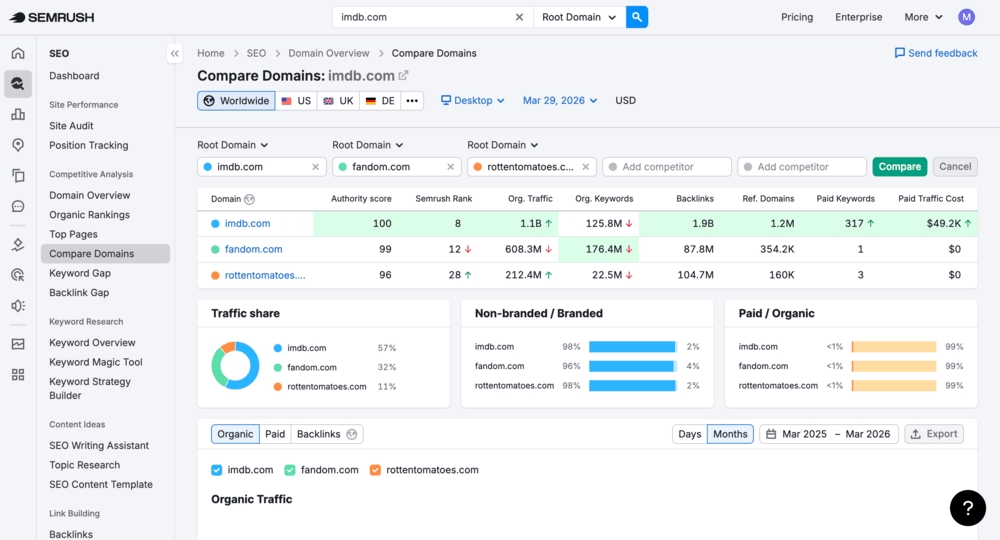
Task: Open the Mar 29, 2026 date dropdown
Action: (560, 101)
